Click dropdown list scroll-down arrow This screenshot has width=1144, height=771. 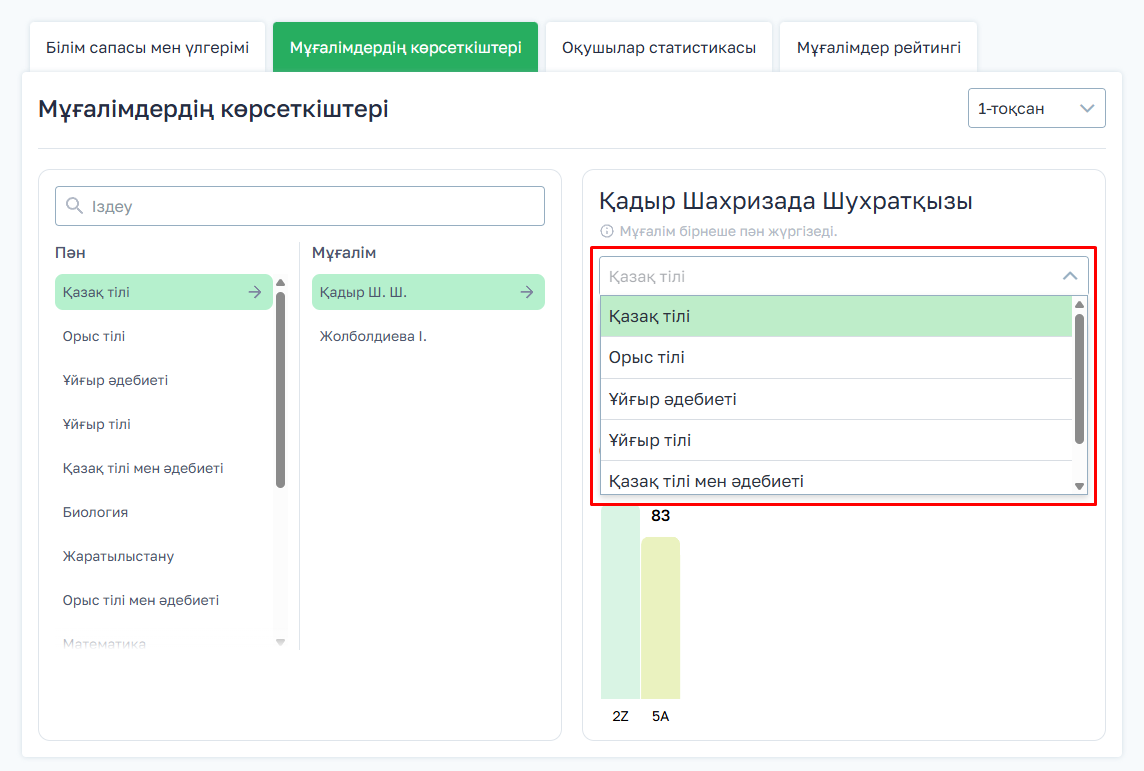click(x=1079, y=486)
